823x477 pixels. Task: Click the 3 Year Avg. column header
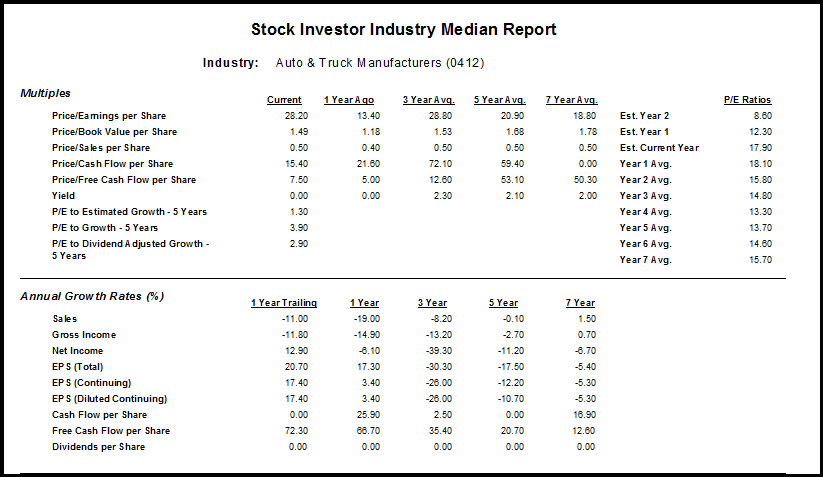pyautogui.click(x=428, y=100)
